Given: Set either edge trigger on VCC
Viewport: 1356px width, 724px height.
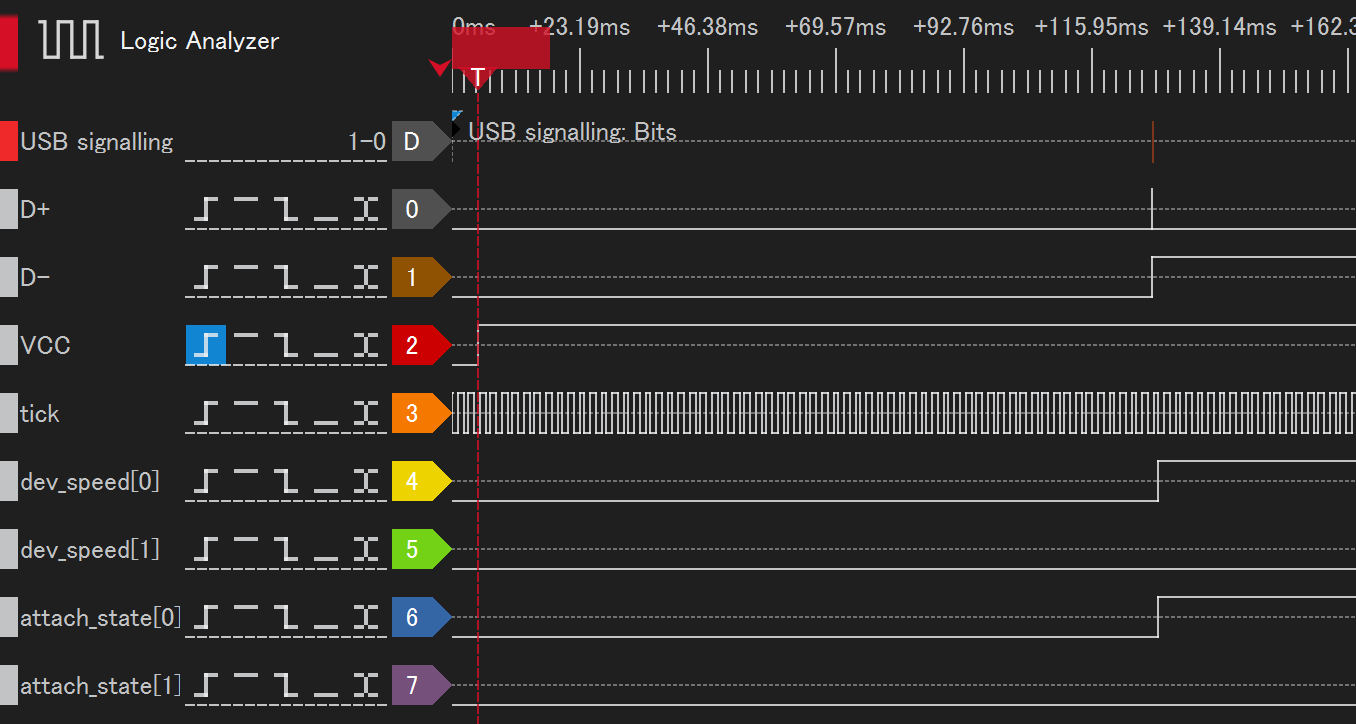Looking at the screenshot, I should click(x=366, y=345).
